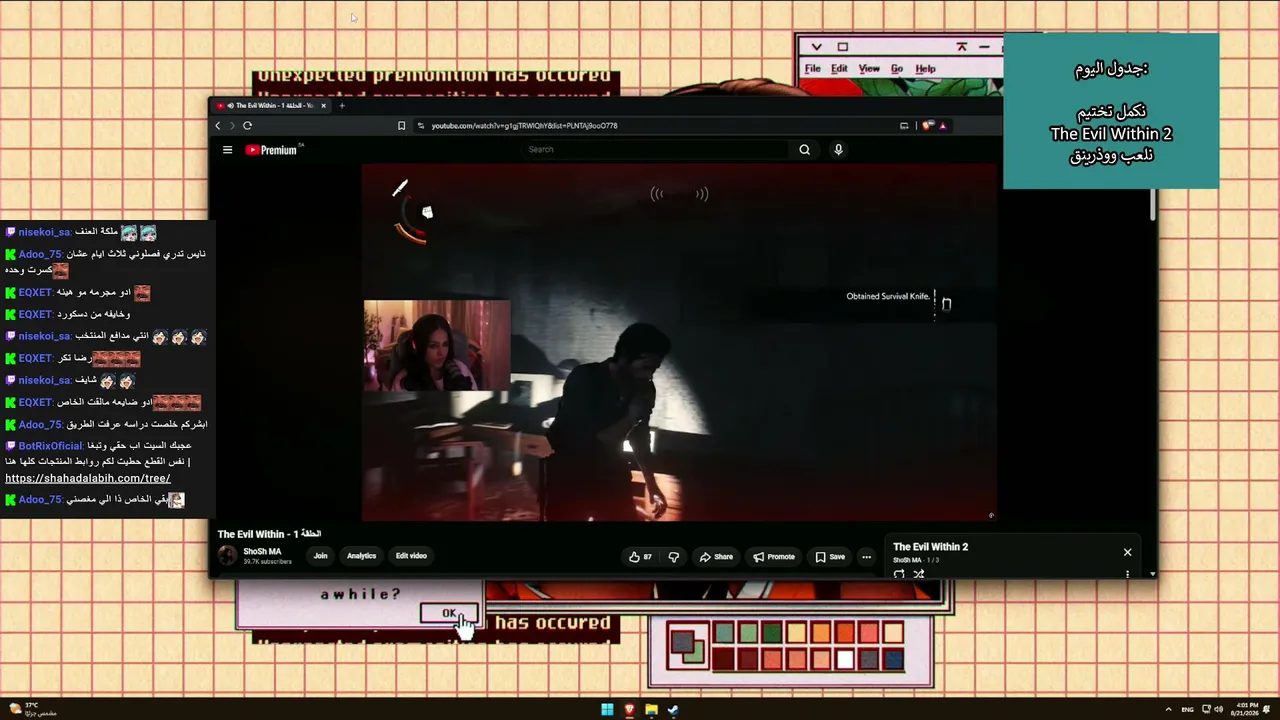
Task: Open the shahadalabih.com/tree link in chat
Action: pos(88,478)
